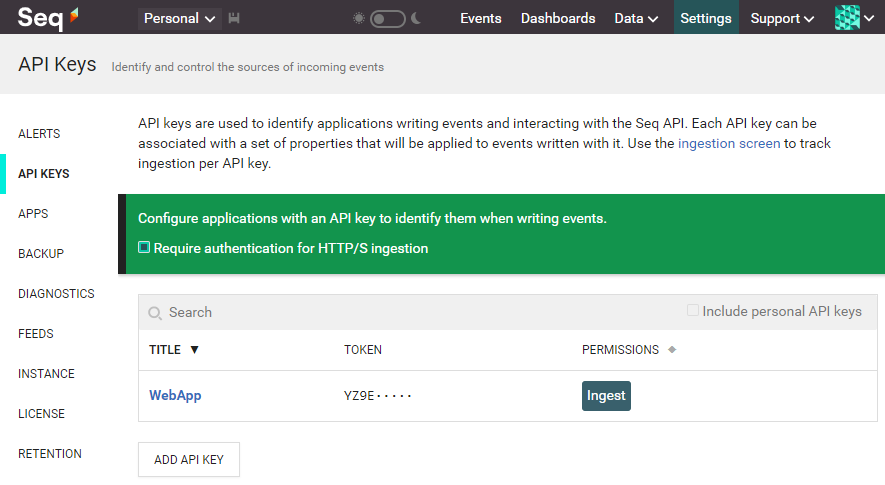
Task: Enable Require authentication for HTTP/S ingestion
Action: pyautogui.click(x=144, y=247)
